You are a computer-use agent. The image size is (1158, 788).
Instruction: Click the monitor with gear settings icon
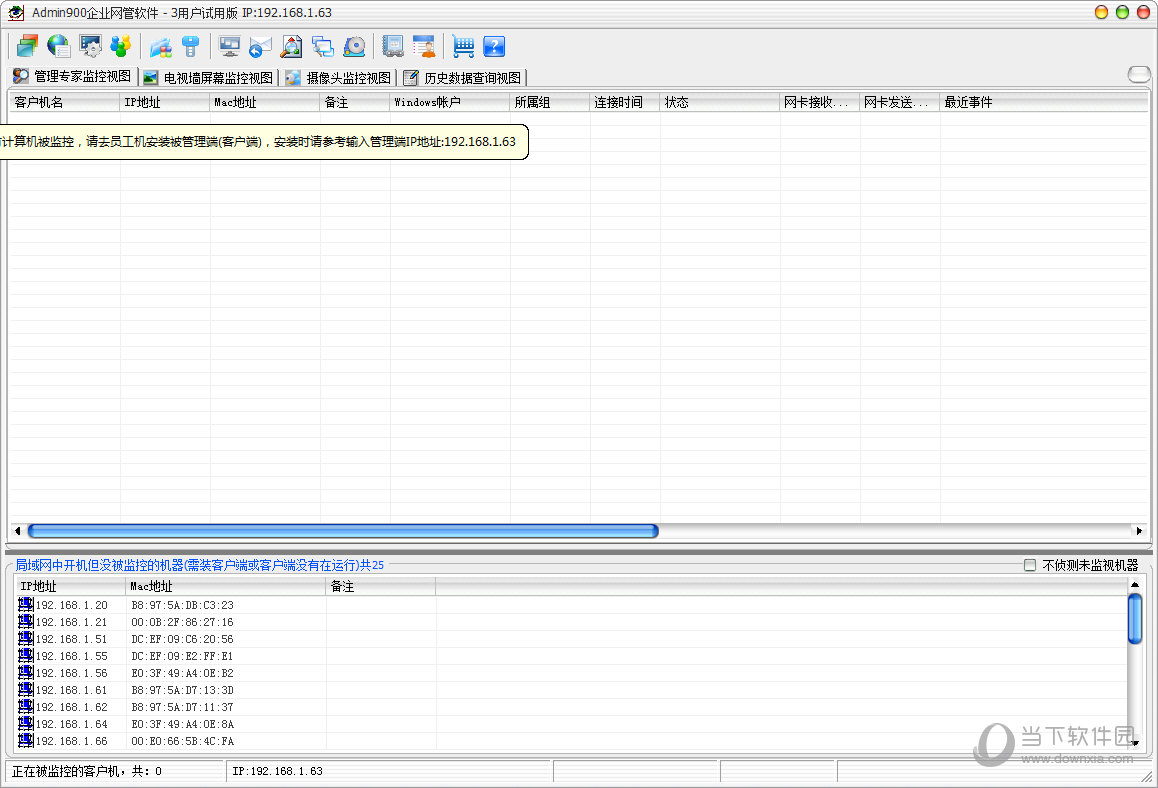[90, 47]
